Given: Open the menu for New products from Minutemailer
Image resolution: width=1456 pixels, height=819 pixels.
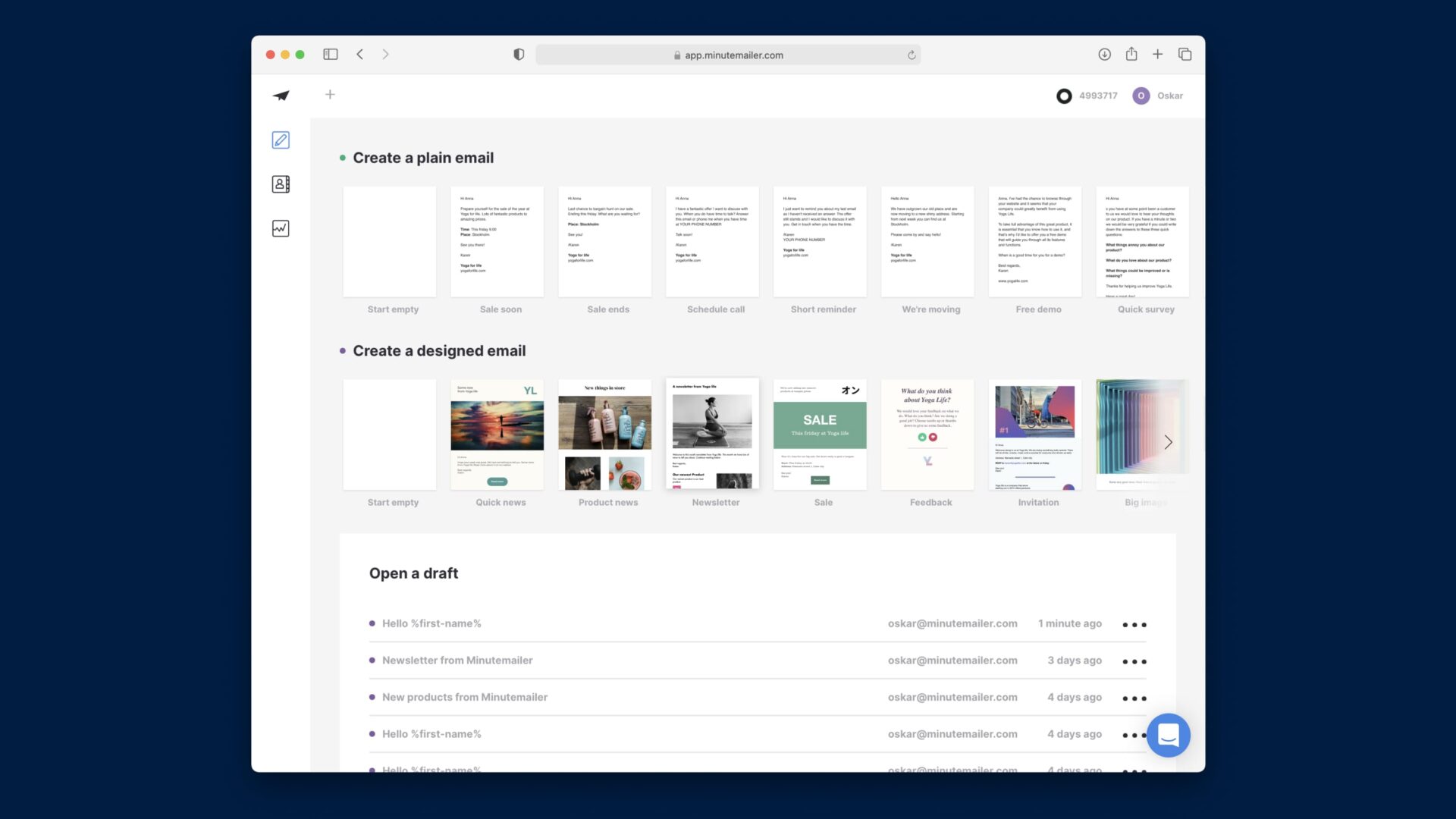Looking at the screenshot, I should coord(1134,697).
